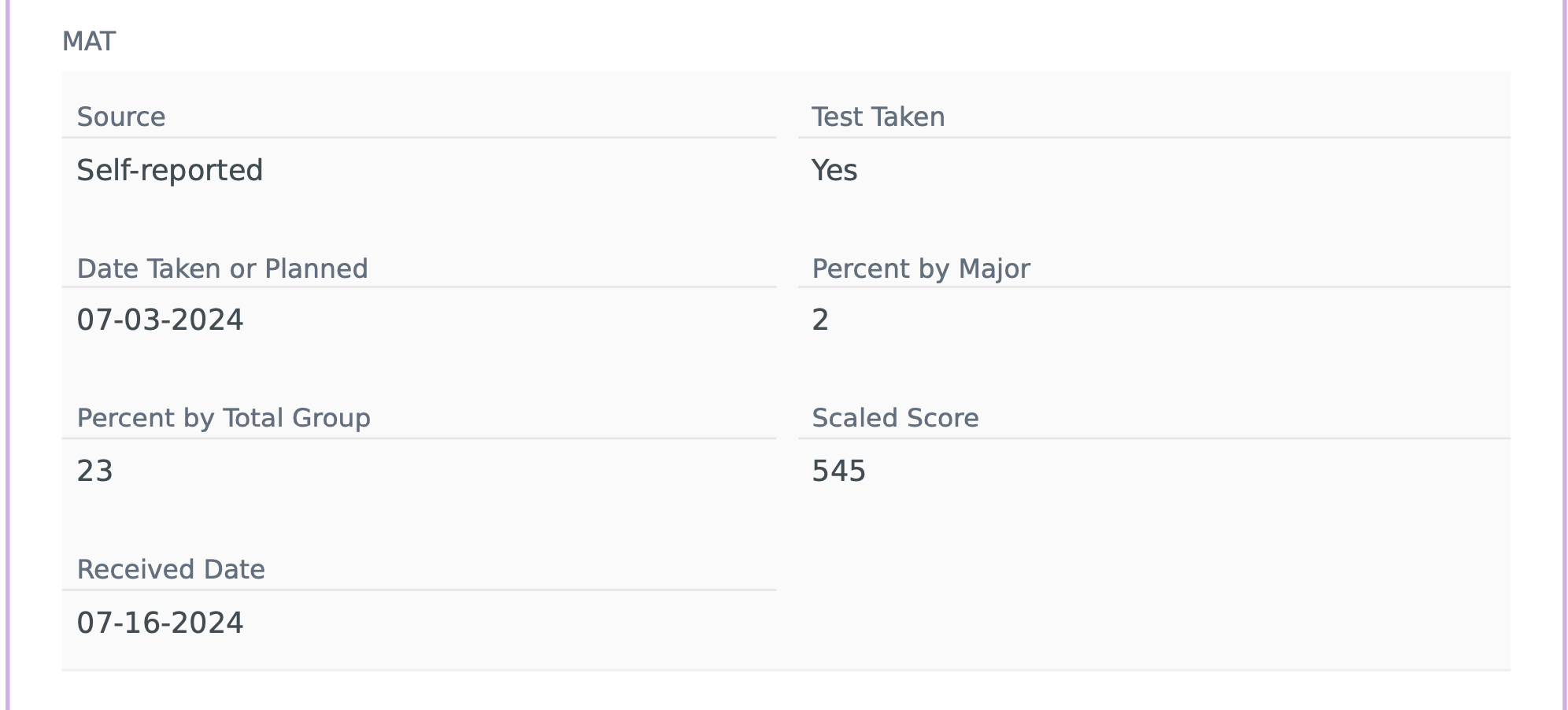Click the MAT section heading
Screen dimensions: 1568x710
click(x=89, y=41)
